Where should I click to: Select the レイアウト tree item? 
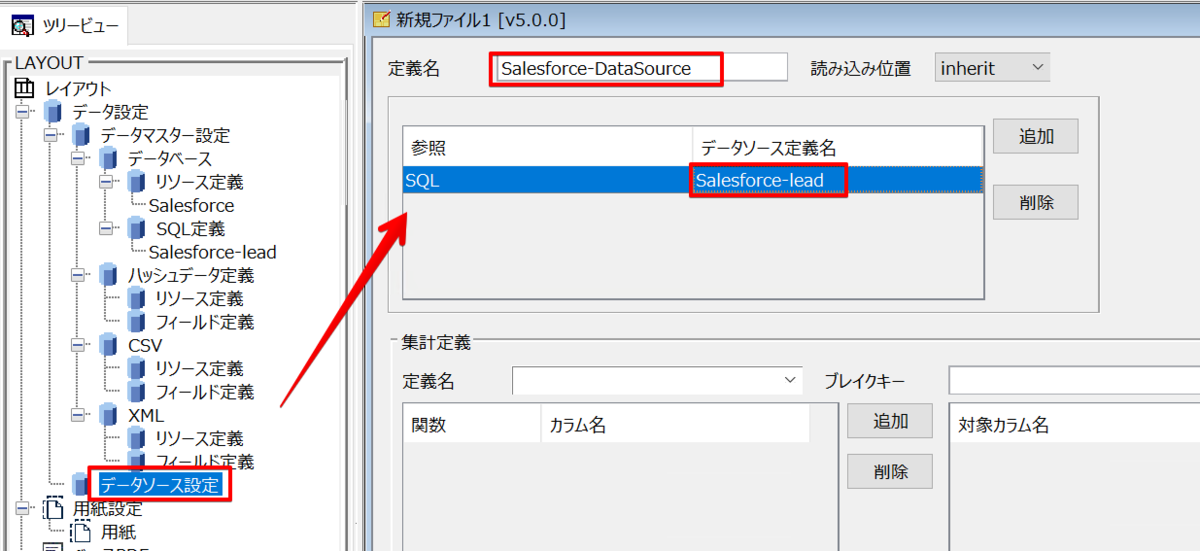78,89
